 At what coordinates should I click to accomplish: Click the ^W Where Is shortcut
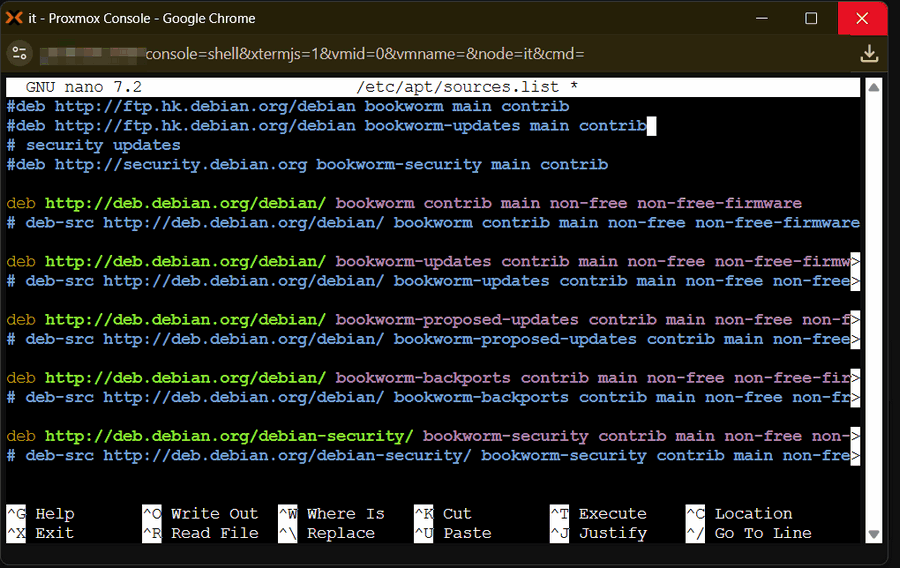tap(331, 514)
